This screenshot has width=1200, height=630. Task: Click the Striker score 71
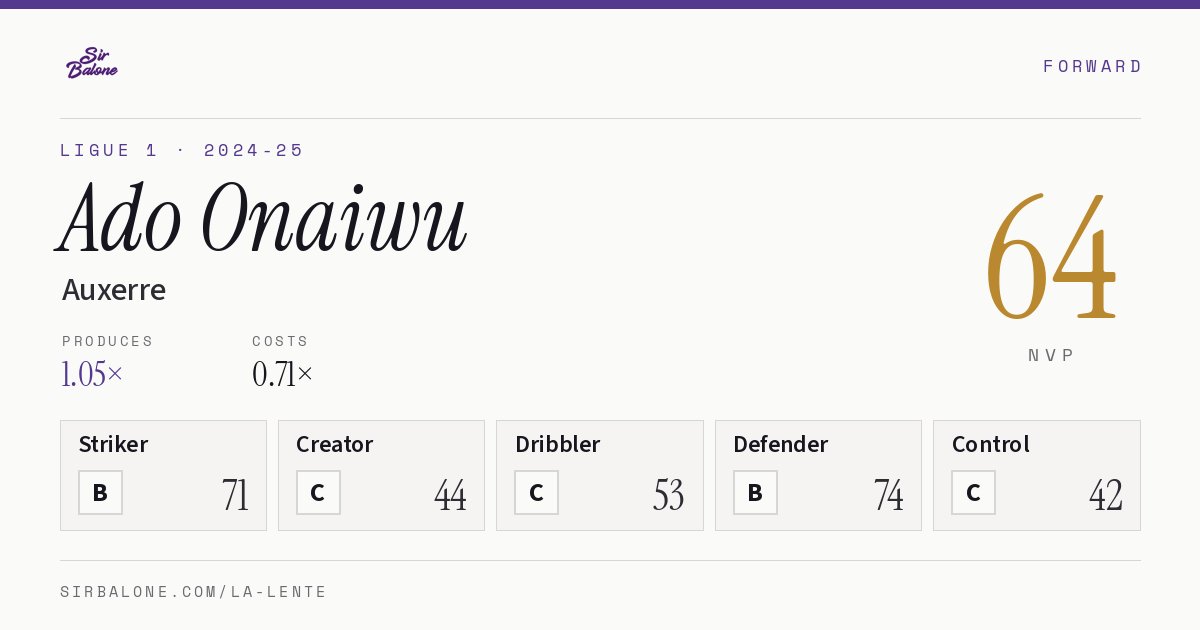pyautogui.click(x=235, y=495)
